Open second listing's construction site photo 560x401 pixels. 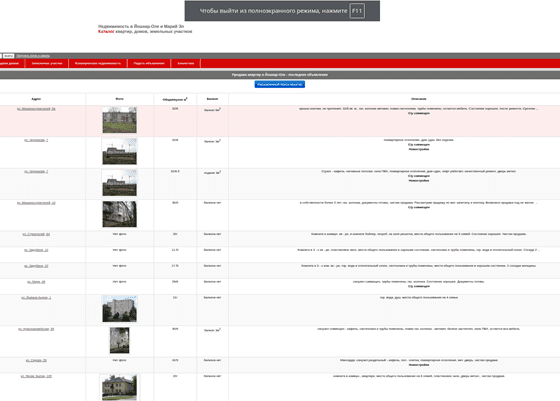coord(120,151)
